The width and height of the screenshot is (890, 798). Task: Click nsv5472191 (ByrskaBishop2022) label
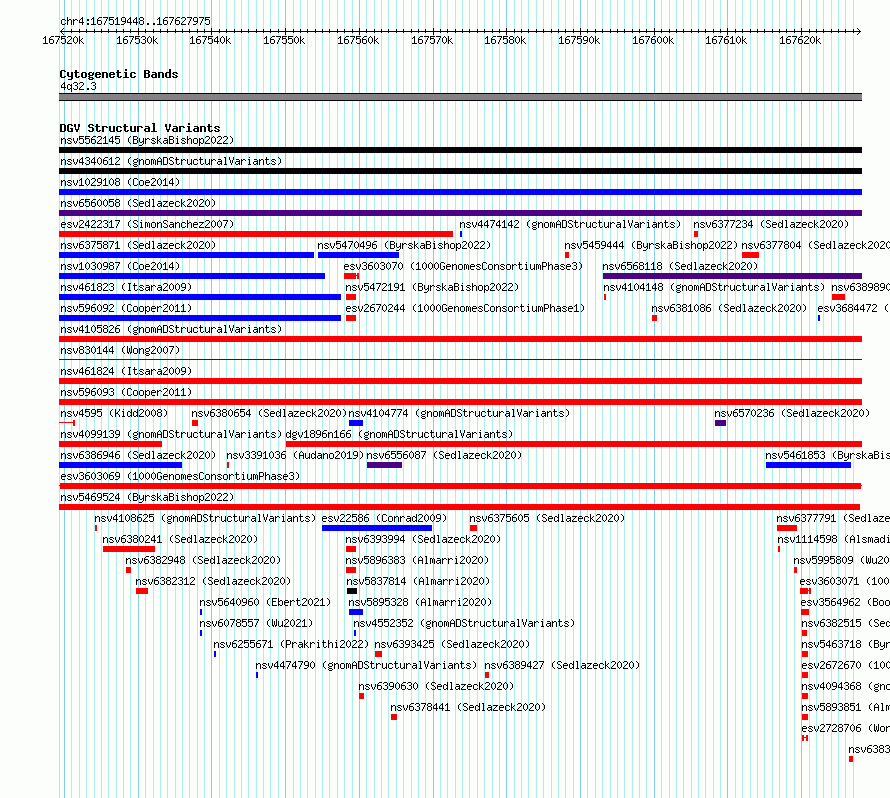coord(433,287)
